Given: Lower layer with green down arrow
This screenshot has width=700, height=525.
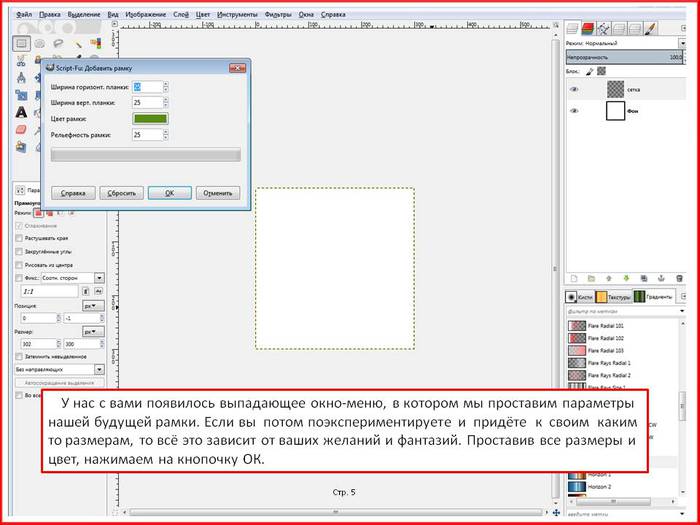Looking at the screenshot, I should point(626,279).
